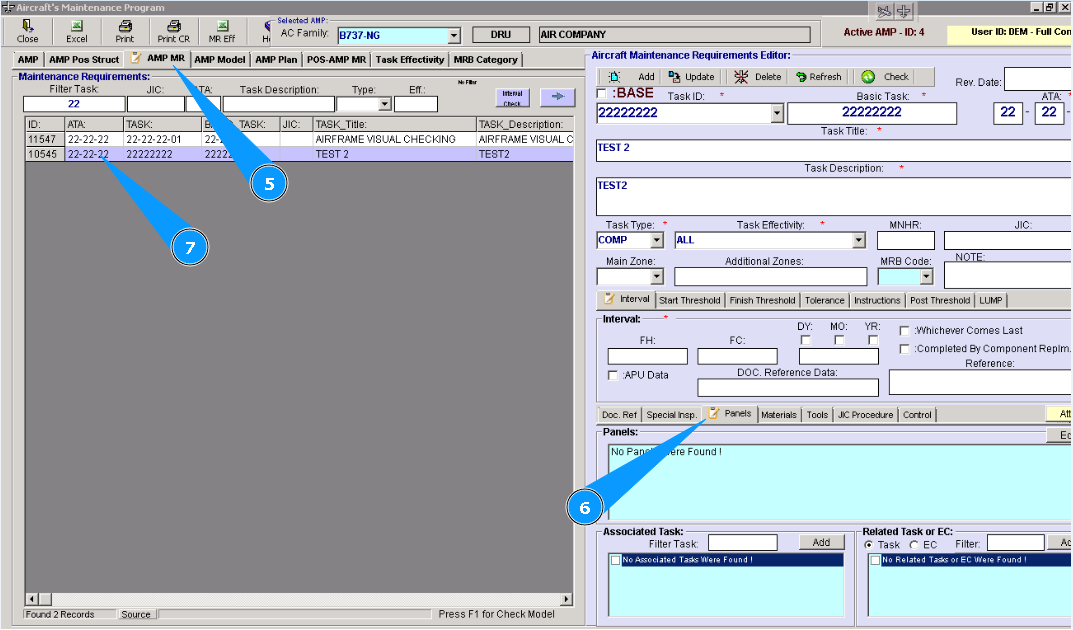1073x630 pixels.
Task: Open the POS-AMP MR tab
Action: (x=336, y=60)
